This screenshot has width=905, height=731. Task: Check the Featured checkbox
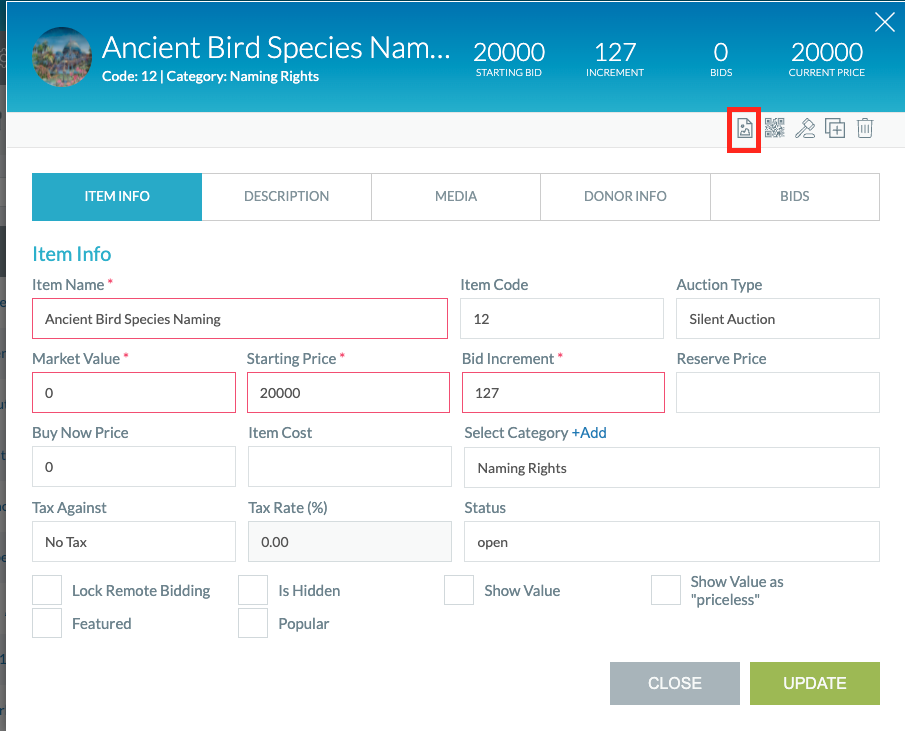click(48, 623)
